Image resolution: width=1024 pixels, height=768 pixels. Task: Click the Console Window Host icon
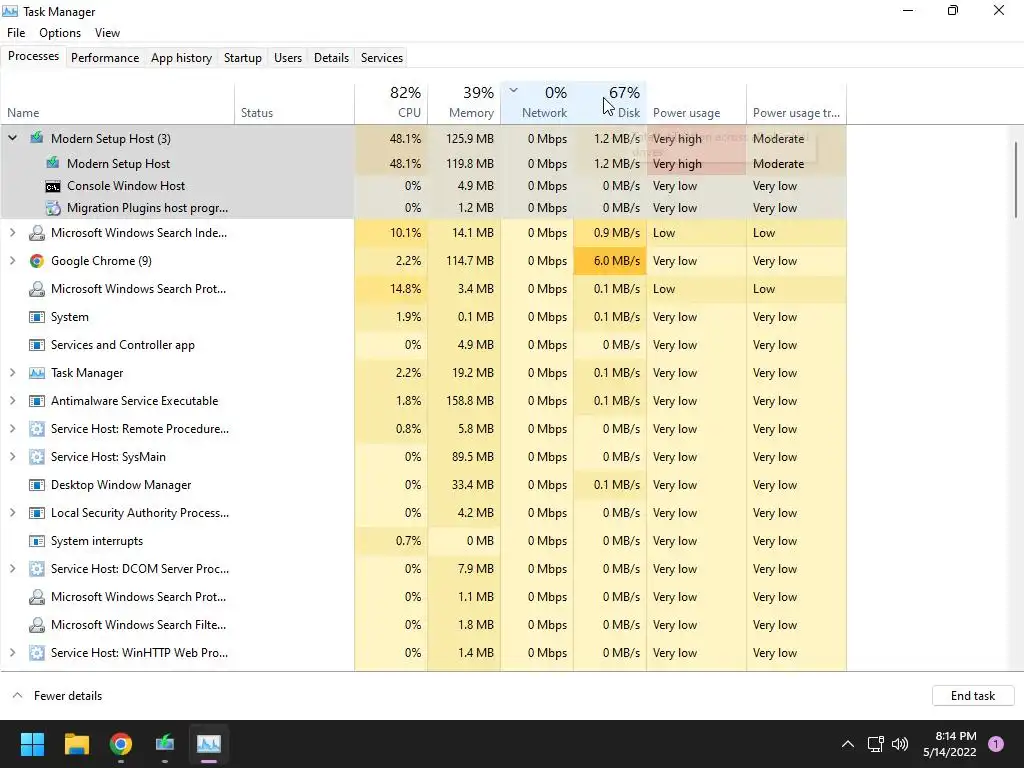53,186
